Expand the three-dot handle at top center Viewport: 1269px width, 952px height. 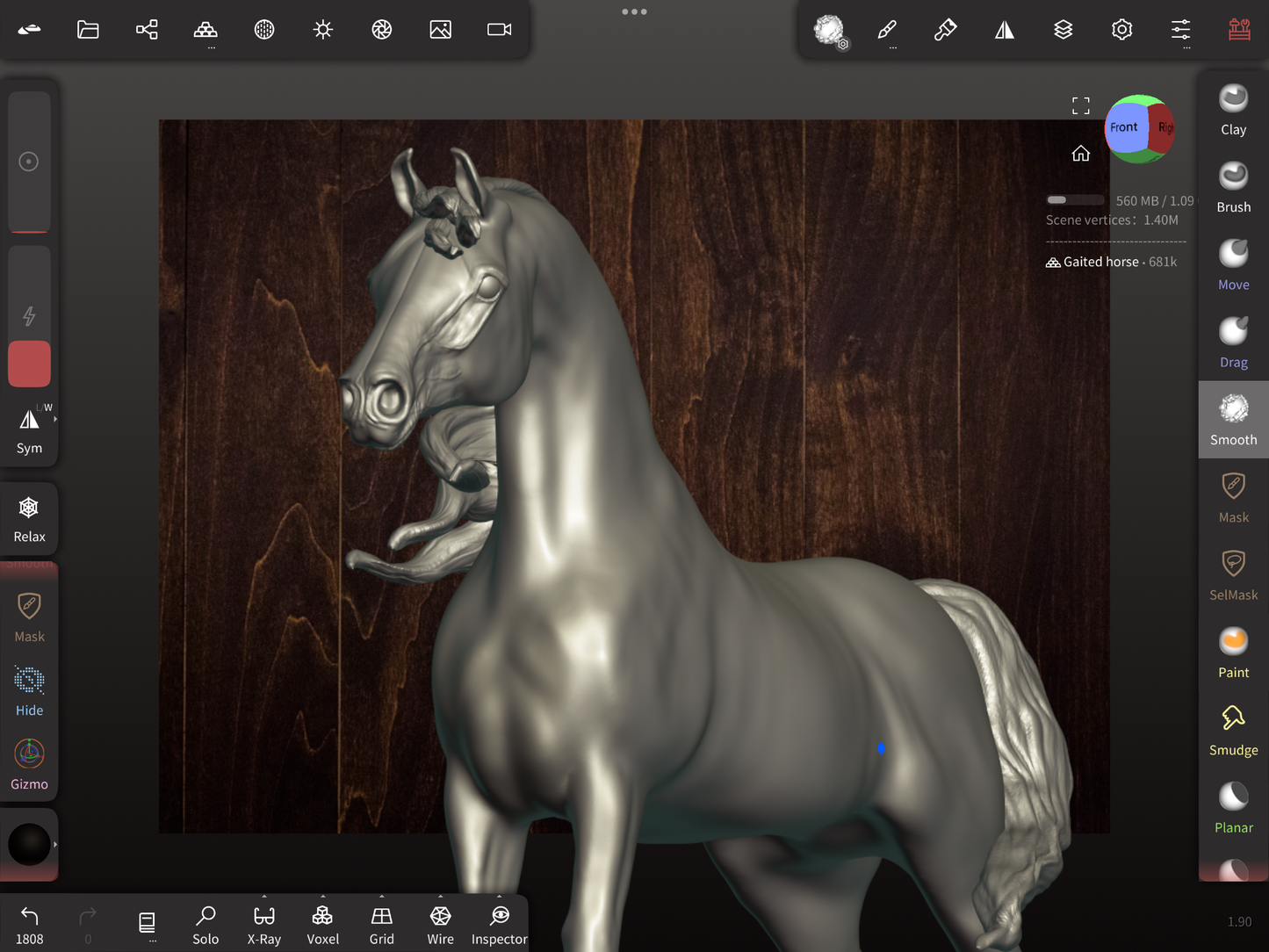pos(634,11)
